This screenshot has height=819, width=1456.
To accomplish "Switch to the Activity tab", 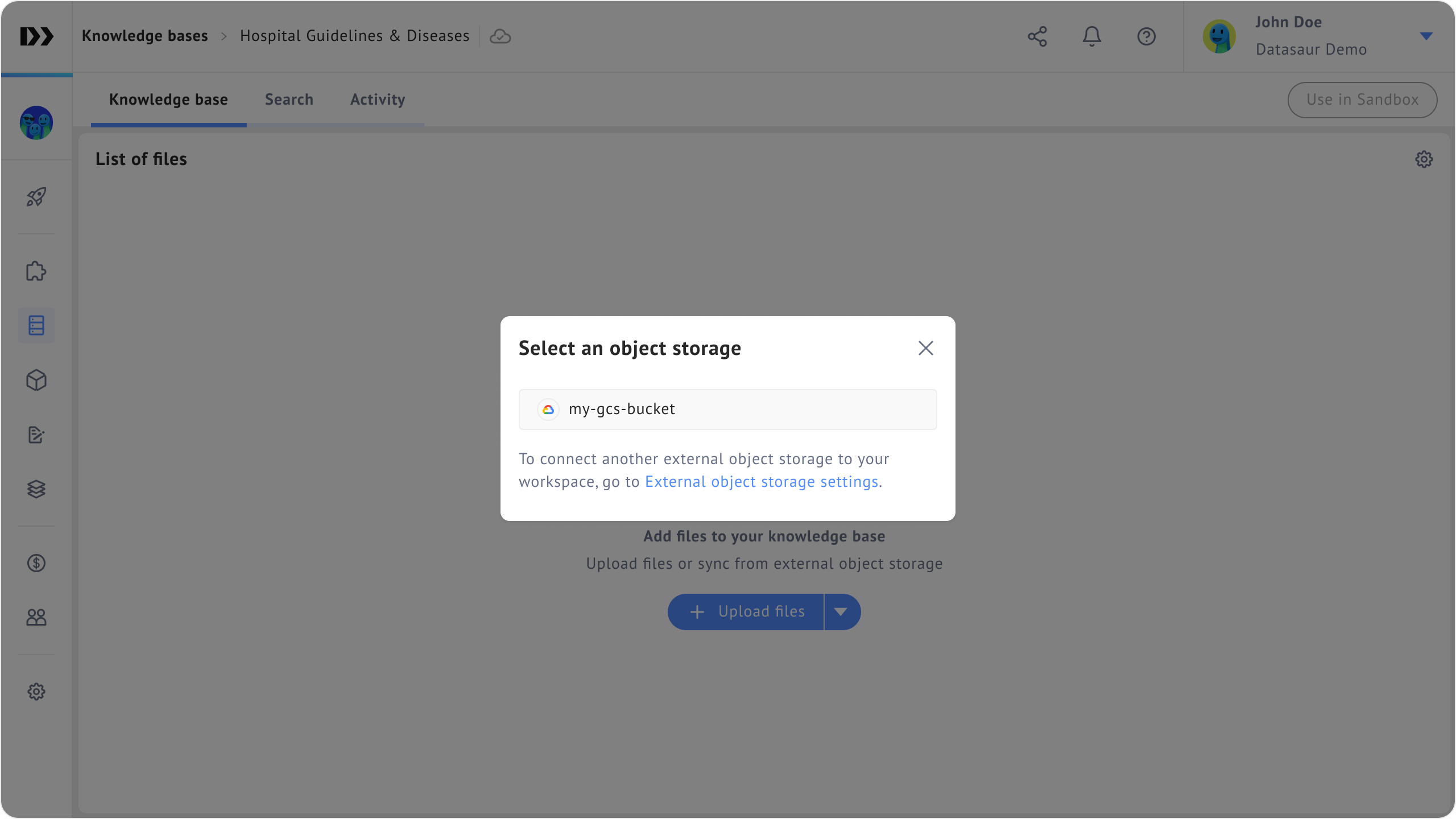I will click(378, 100).
